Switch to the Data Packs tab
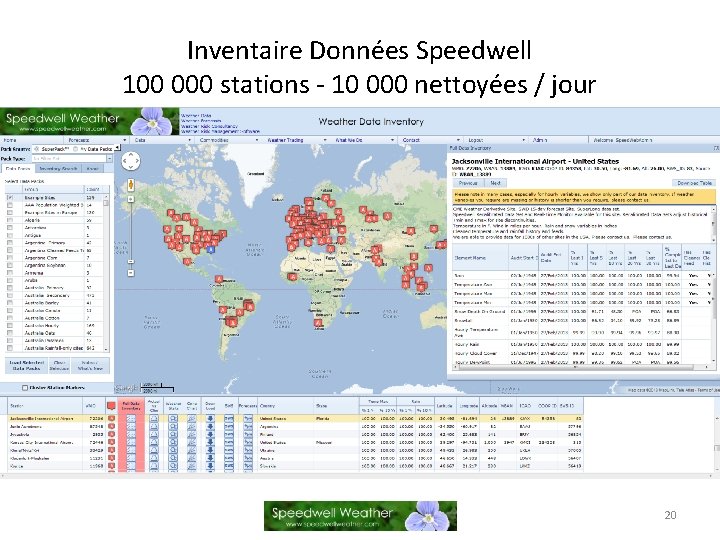 [x=18, y=169]
